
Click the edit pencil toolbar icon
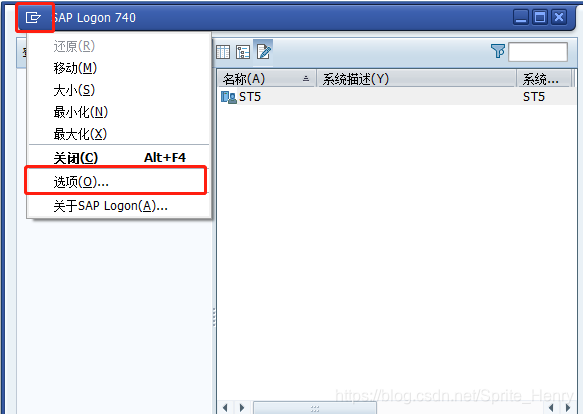(264, 51)
